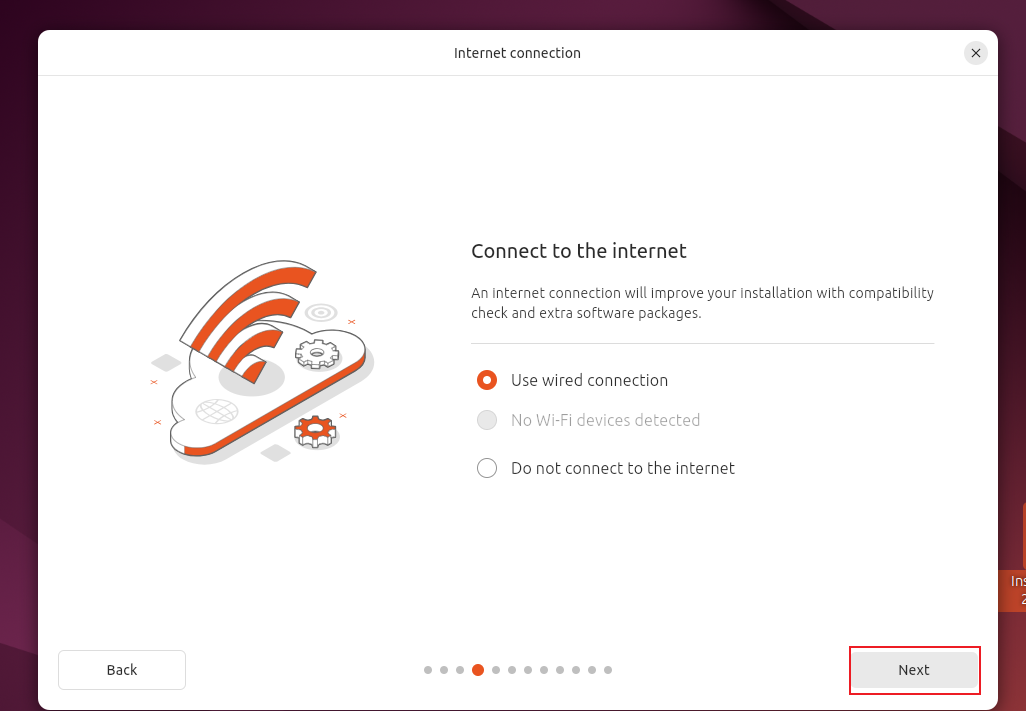Click the Internet connection window title
The width and height of the screenshot is (1026, 711).
(x=517, y=53)
